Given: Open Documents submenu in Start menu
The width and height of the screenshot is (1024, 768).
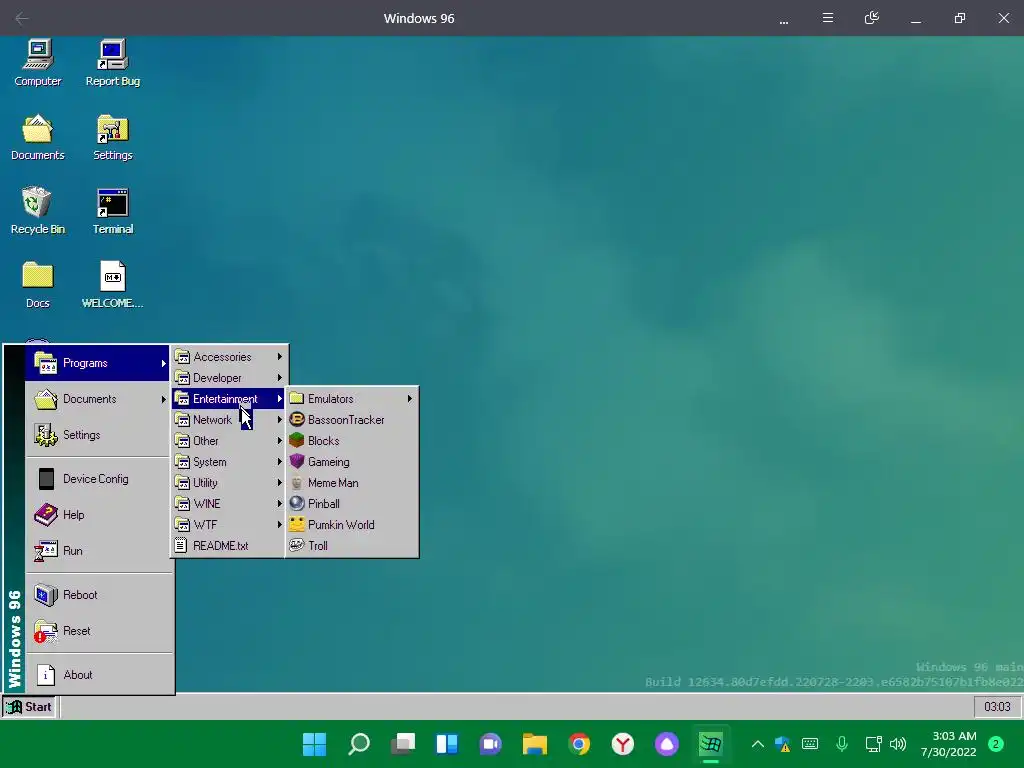Looking at the screenshot, I should pyautogui.click(x=97, y=399).
